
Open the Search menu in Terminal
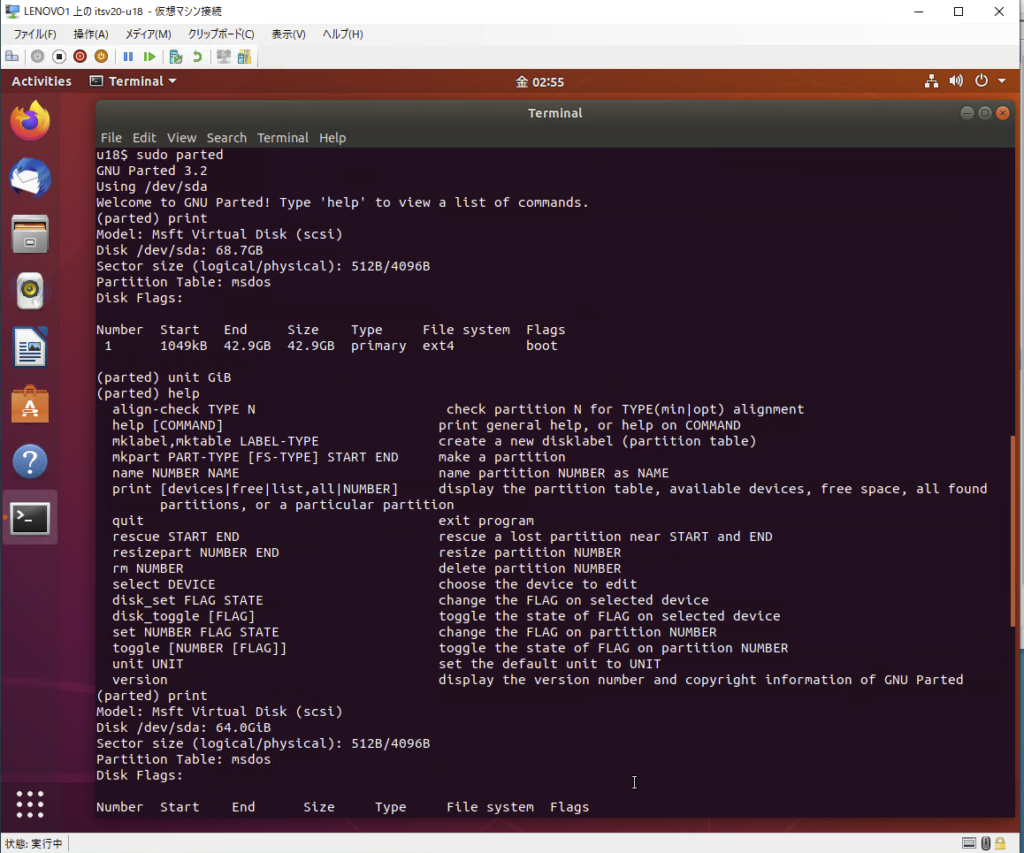click(x=226, y=138)
